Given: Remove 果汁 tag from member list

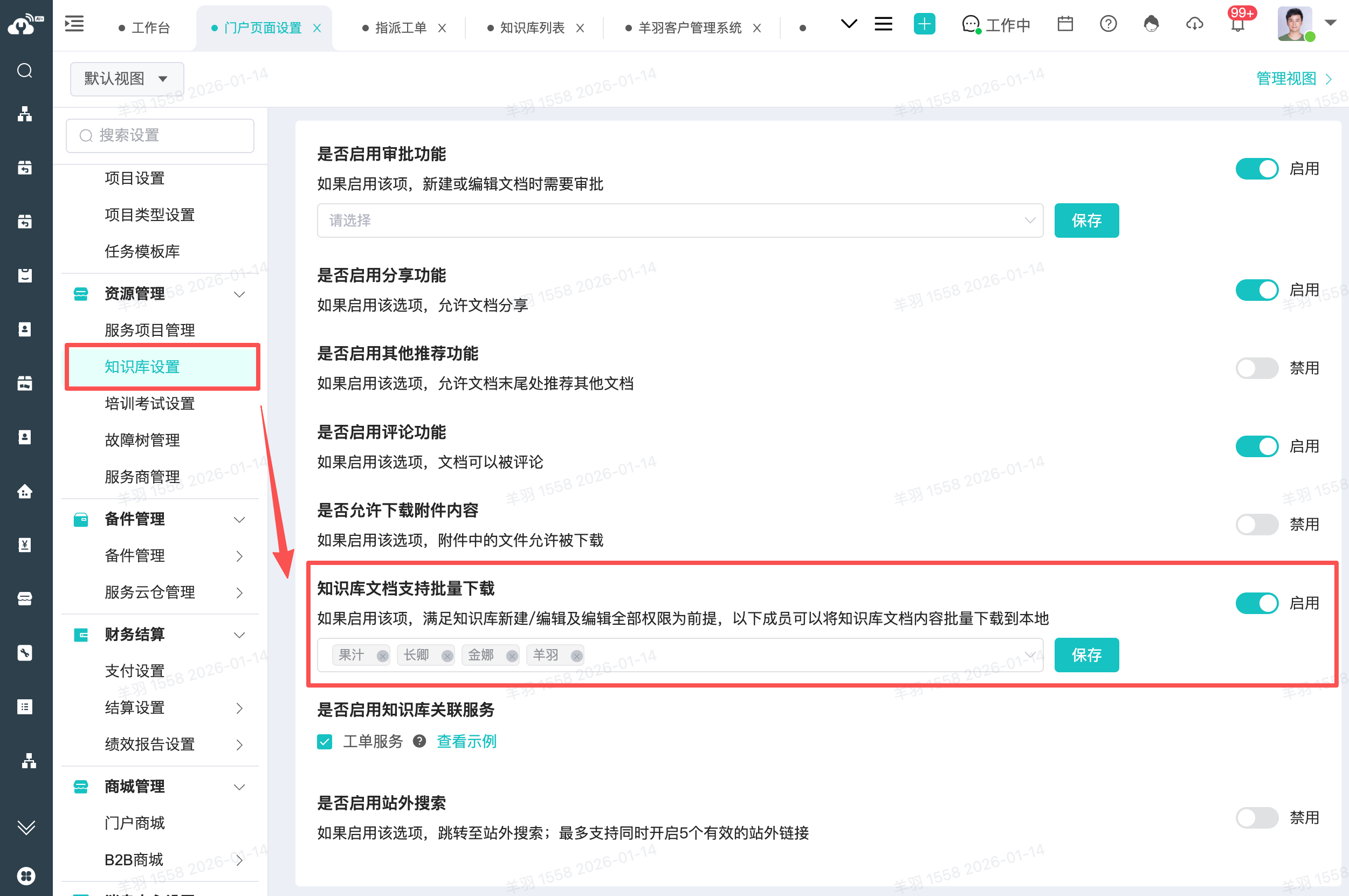Looking at the screenshot, I should pos(382,656).
